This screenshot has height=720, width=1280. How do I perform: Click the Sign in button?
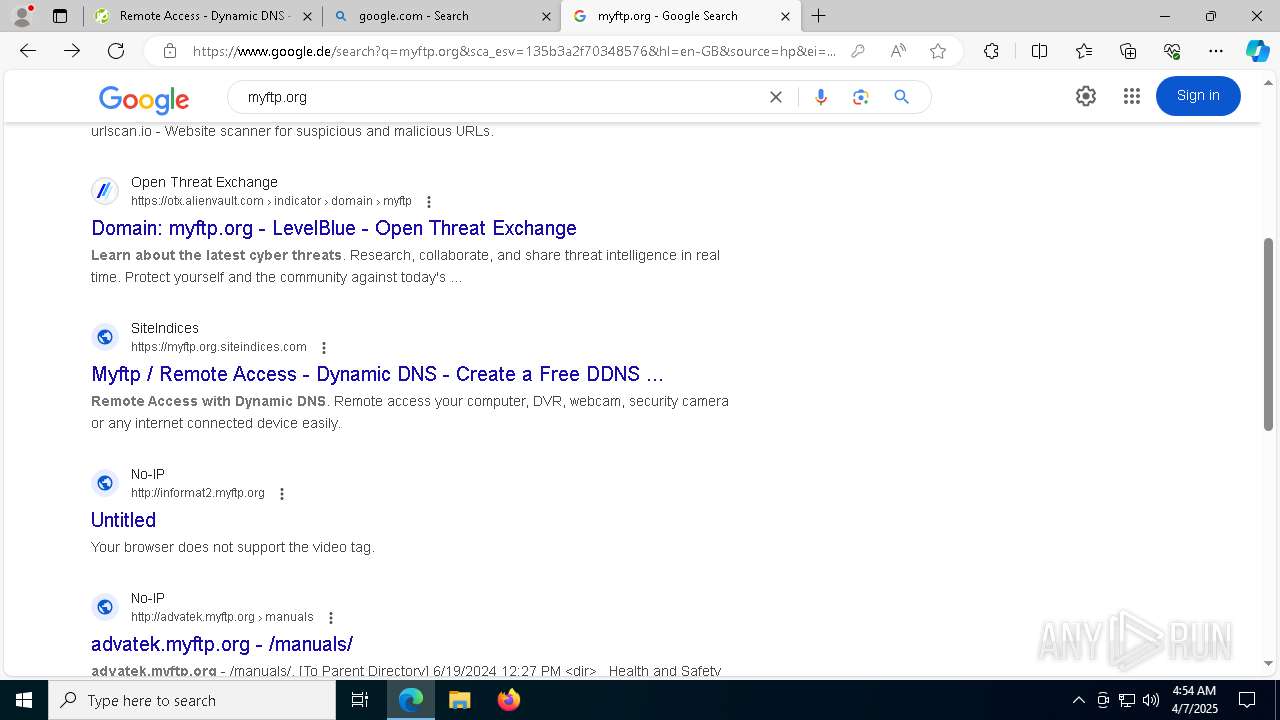1198,96
